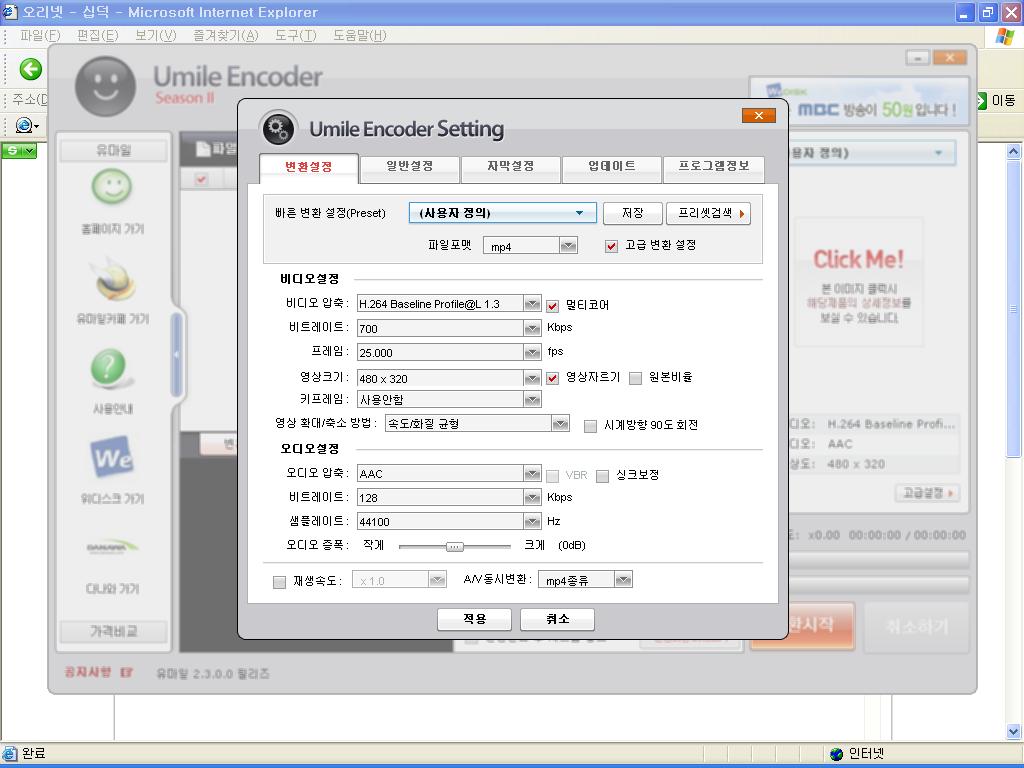Screen dimensions: 1024x768
Task: Open the 비디오 압축 H.264 dropdown
Action: (x=449, y=304)
